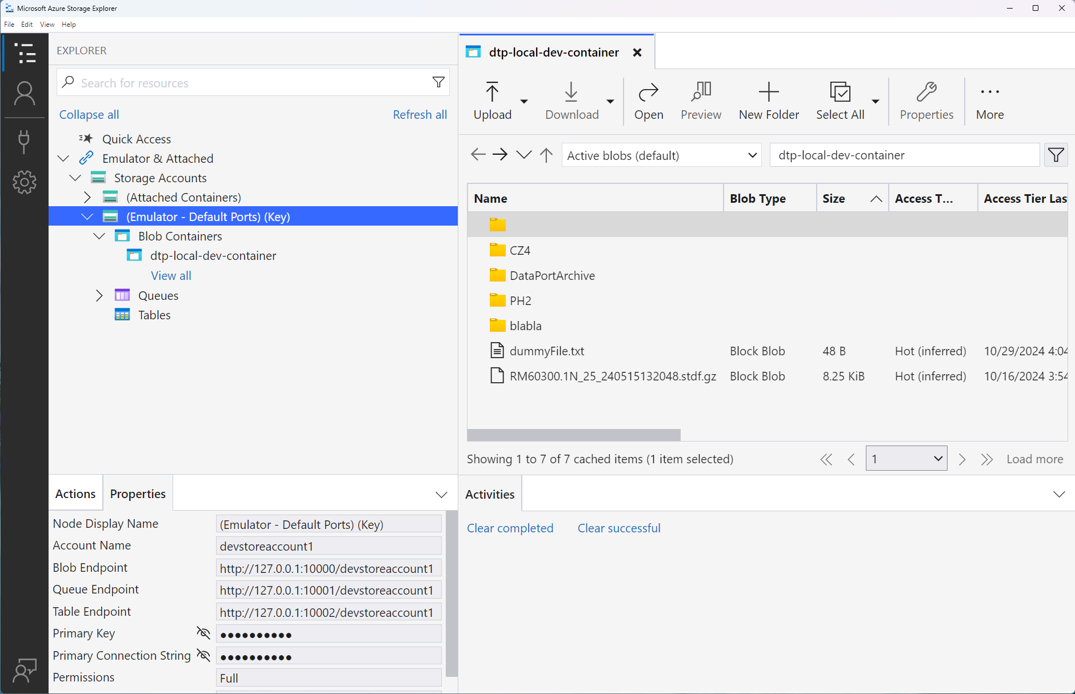Open the More toolbar menu

988,100
